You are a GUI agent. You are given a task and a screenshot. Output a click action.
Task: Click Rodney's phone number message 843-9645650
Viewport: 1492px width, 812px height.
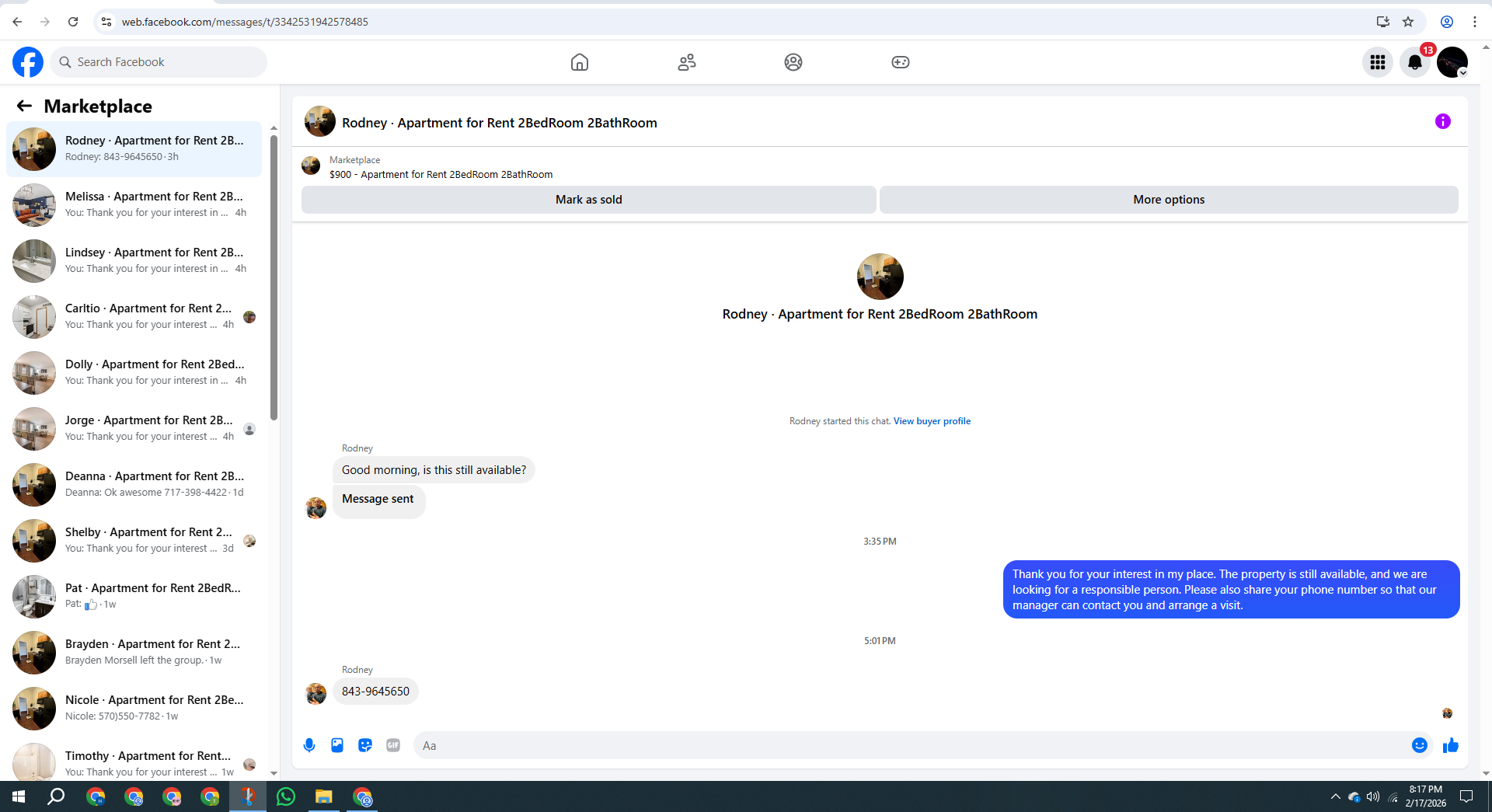375,692
